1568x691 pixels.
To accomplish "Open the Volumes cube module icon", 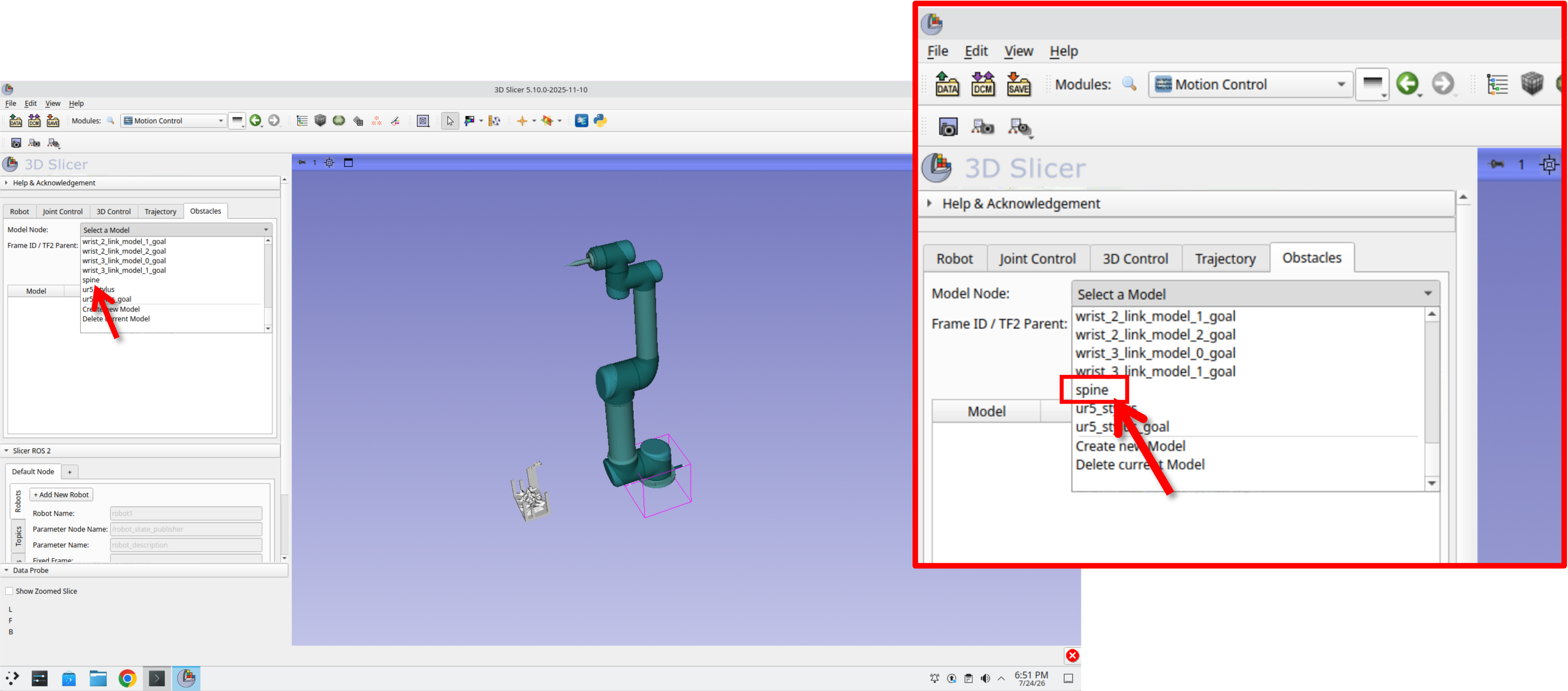I will coord(320,121).
